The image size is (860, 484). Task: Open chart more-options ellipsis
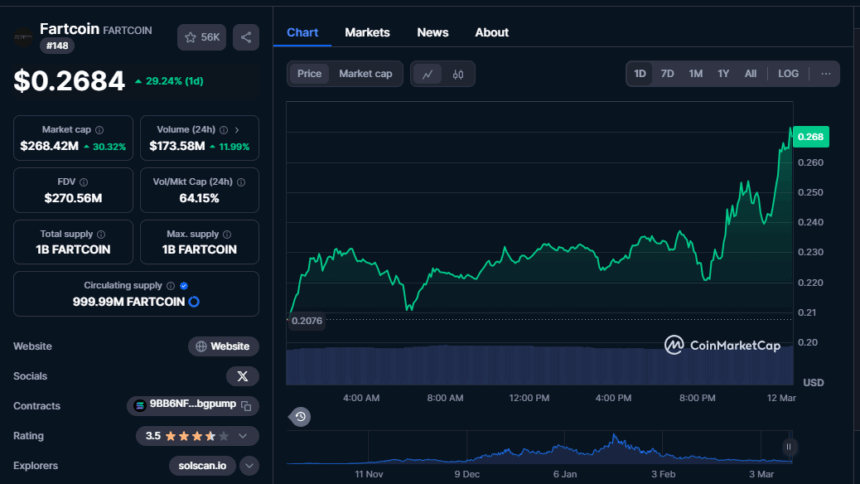pos(825,74)
